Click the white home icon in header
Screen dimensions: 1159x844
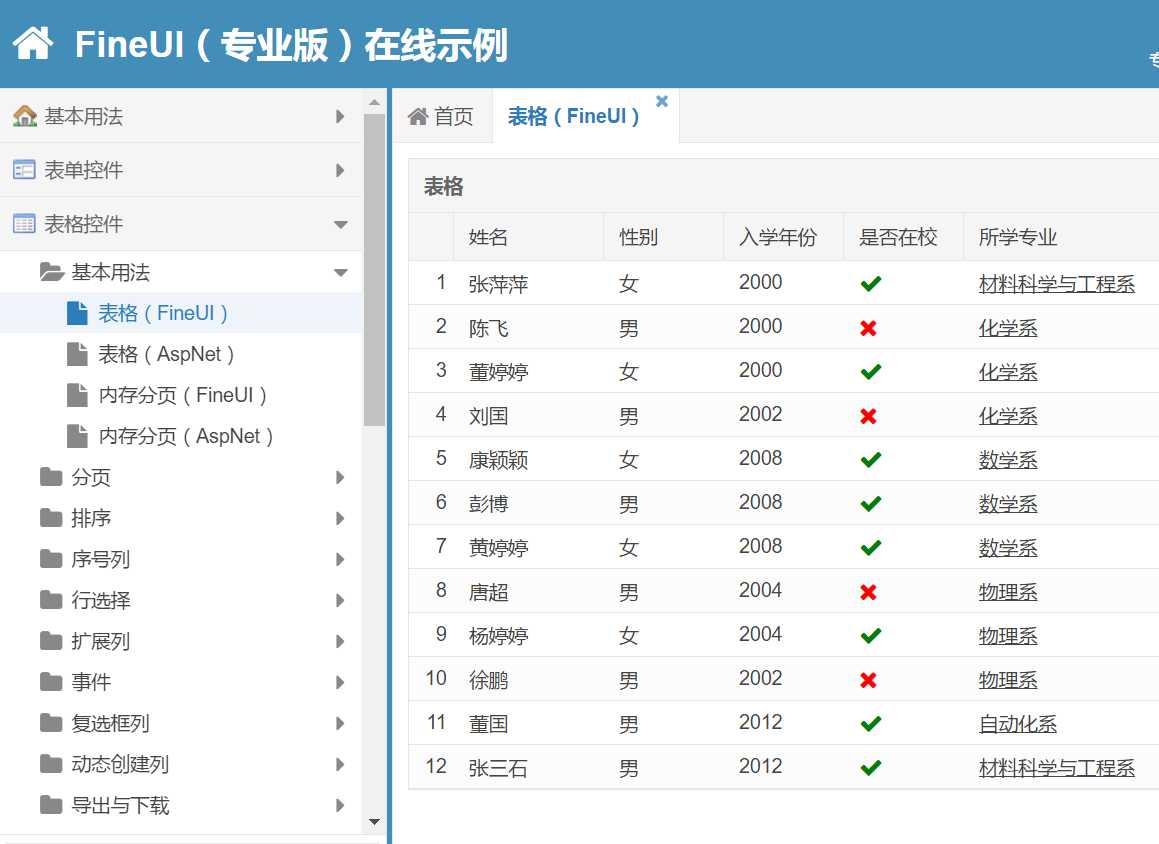[x=33, y=43]
